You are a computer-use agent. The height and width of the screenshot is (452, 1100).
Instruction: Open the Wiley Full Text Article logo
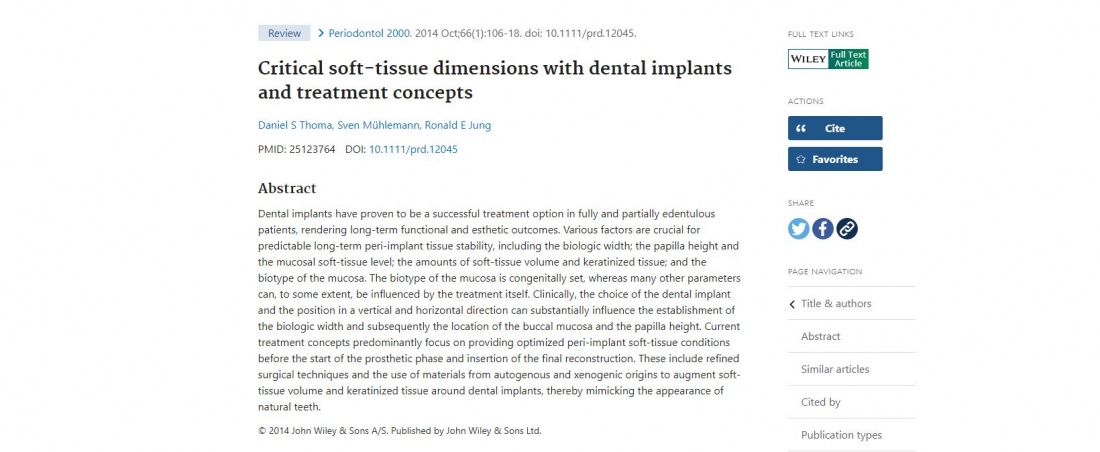(x=828, y=59)
